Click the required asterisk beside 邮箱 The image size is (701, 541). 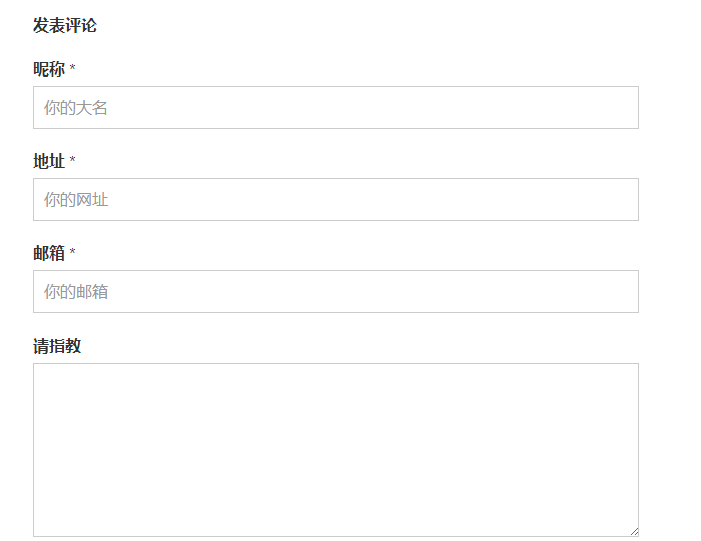72,252
